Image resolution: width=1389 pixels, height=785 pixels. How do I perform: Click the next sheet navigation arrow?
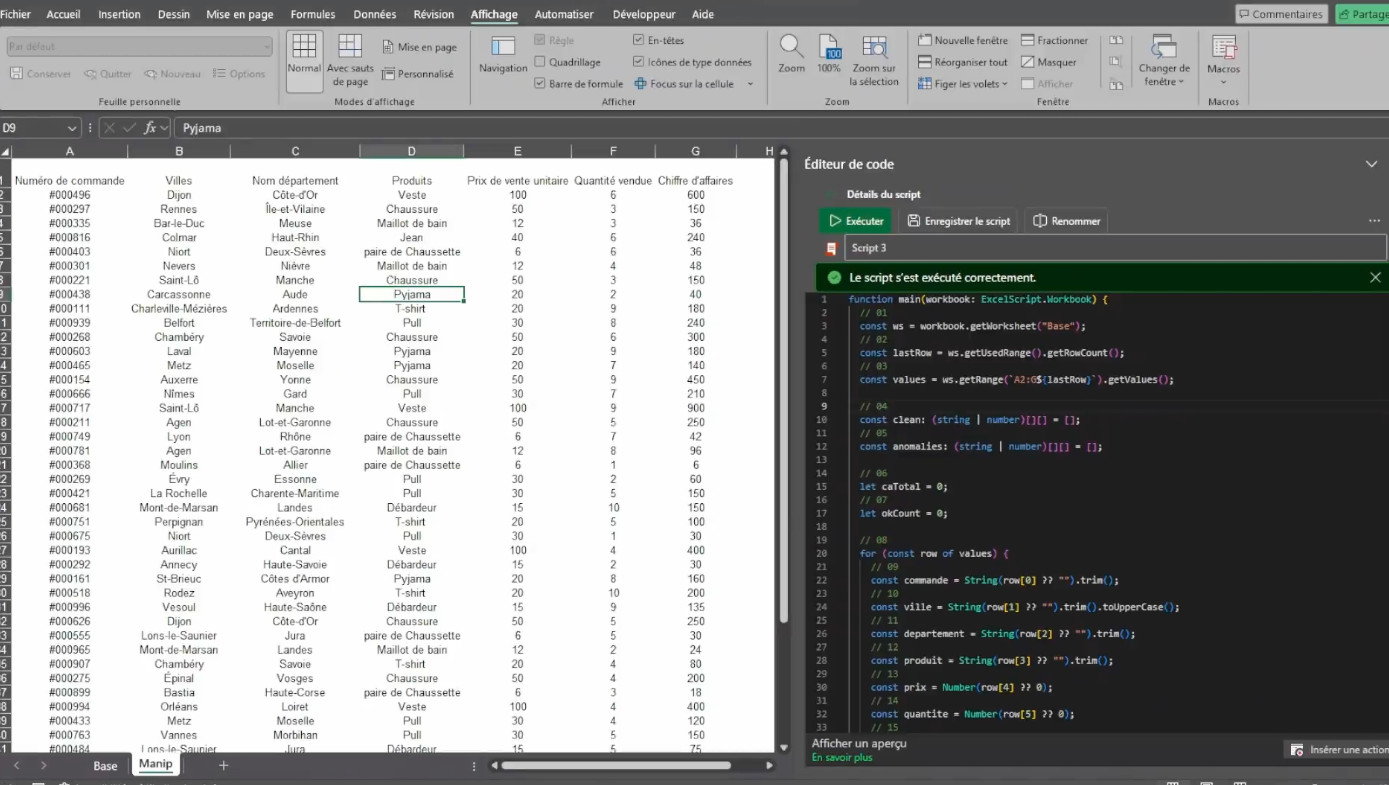tap(43, 765)
